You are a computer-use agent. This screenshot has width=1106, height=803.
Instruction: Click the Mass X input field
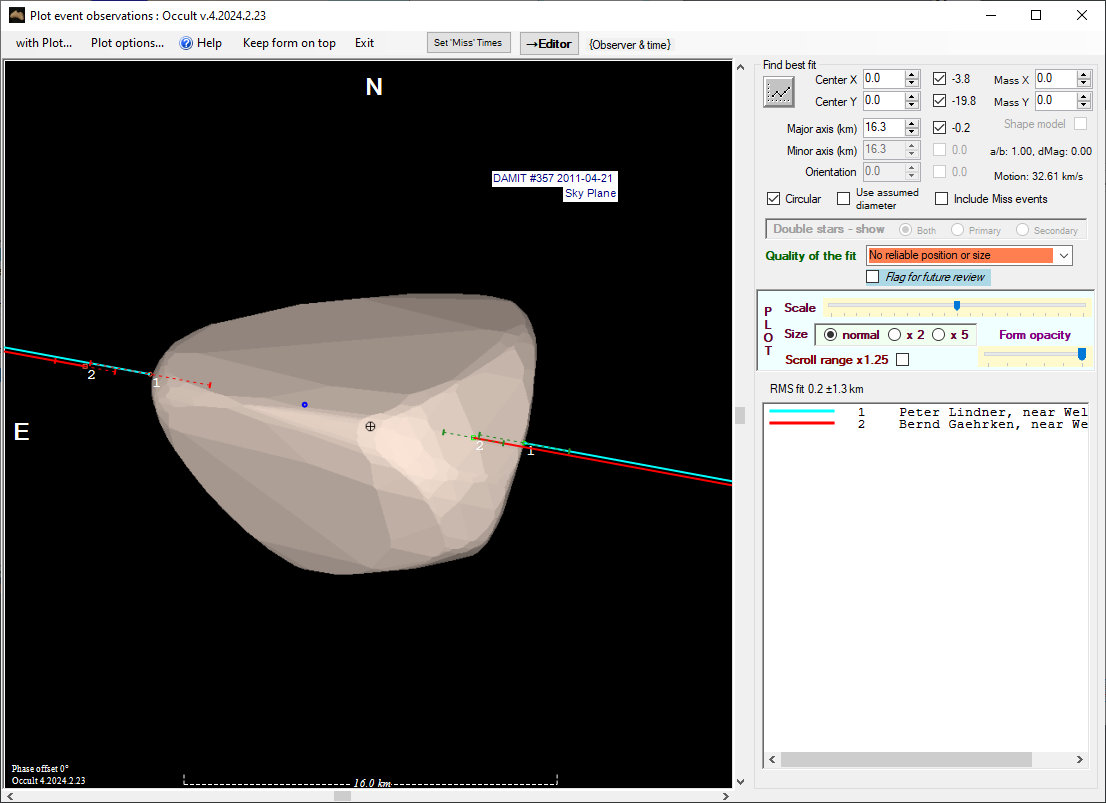1055,79
